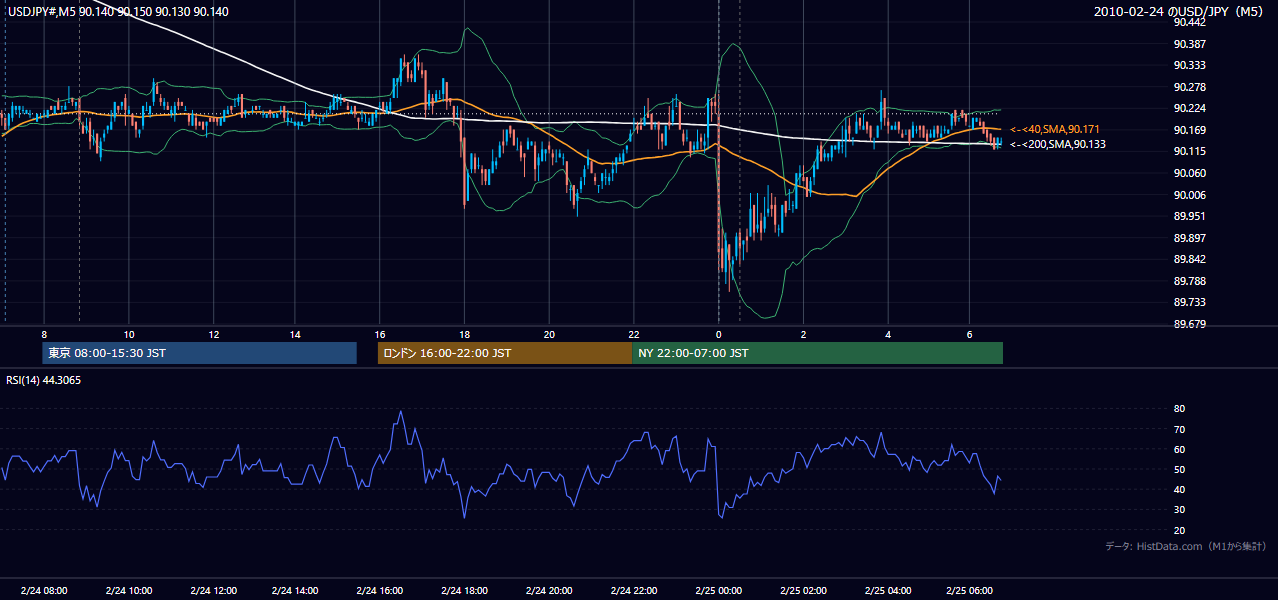Click price axis value 89.842
The width and height of the screenshot is (1278, 600).
[x=1190, y=259]
